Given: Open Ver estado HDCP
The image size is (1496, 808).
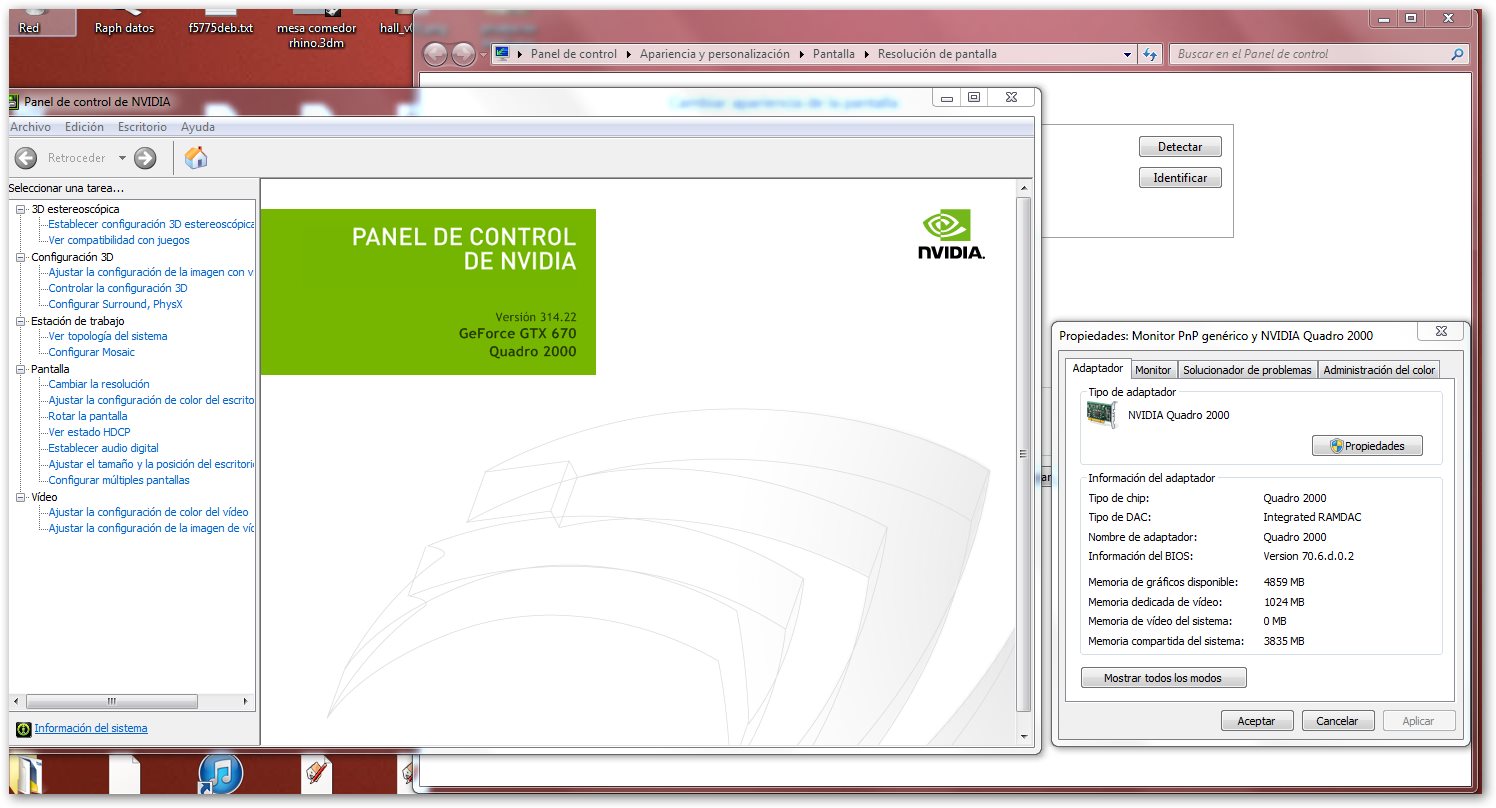Looking at the screenshot, I should pos(89,432).
